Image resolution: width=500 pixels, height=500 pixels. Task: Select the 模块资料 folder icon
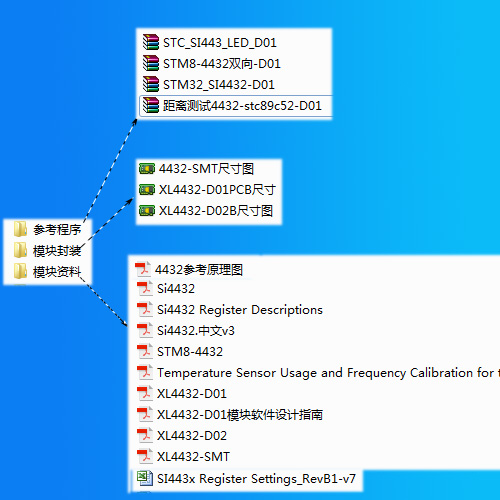coord(20,271)
